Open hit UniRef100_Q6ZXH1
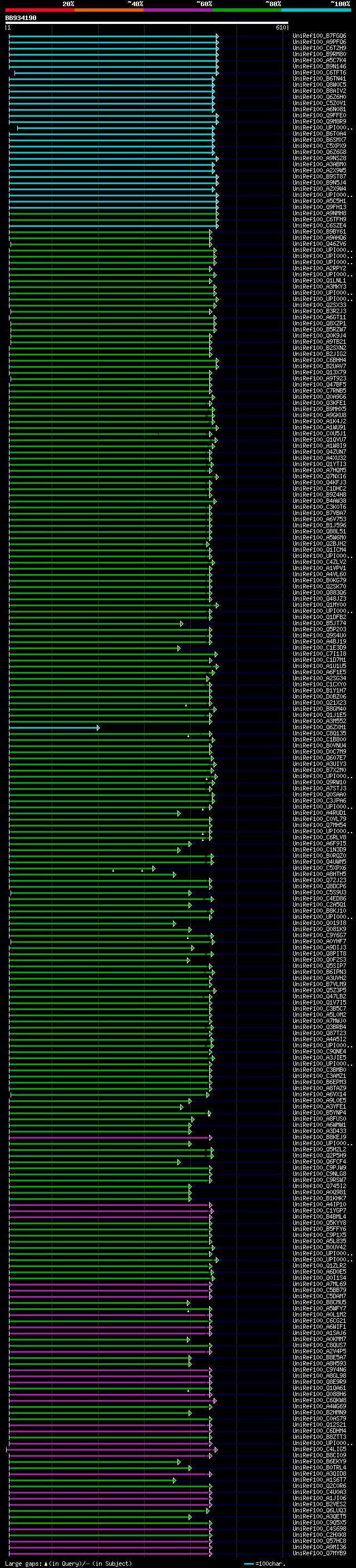The width and height of the screenshot is (356, 1568). [319, 727]
